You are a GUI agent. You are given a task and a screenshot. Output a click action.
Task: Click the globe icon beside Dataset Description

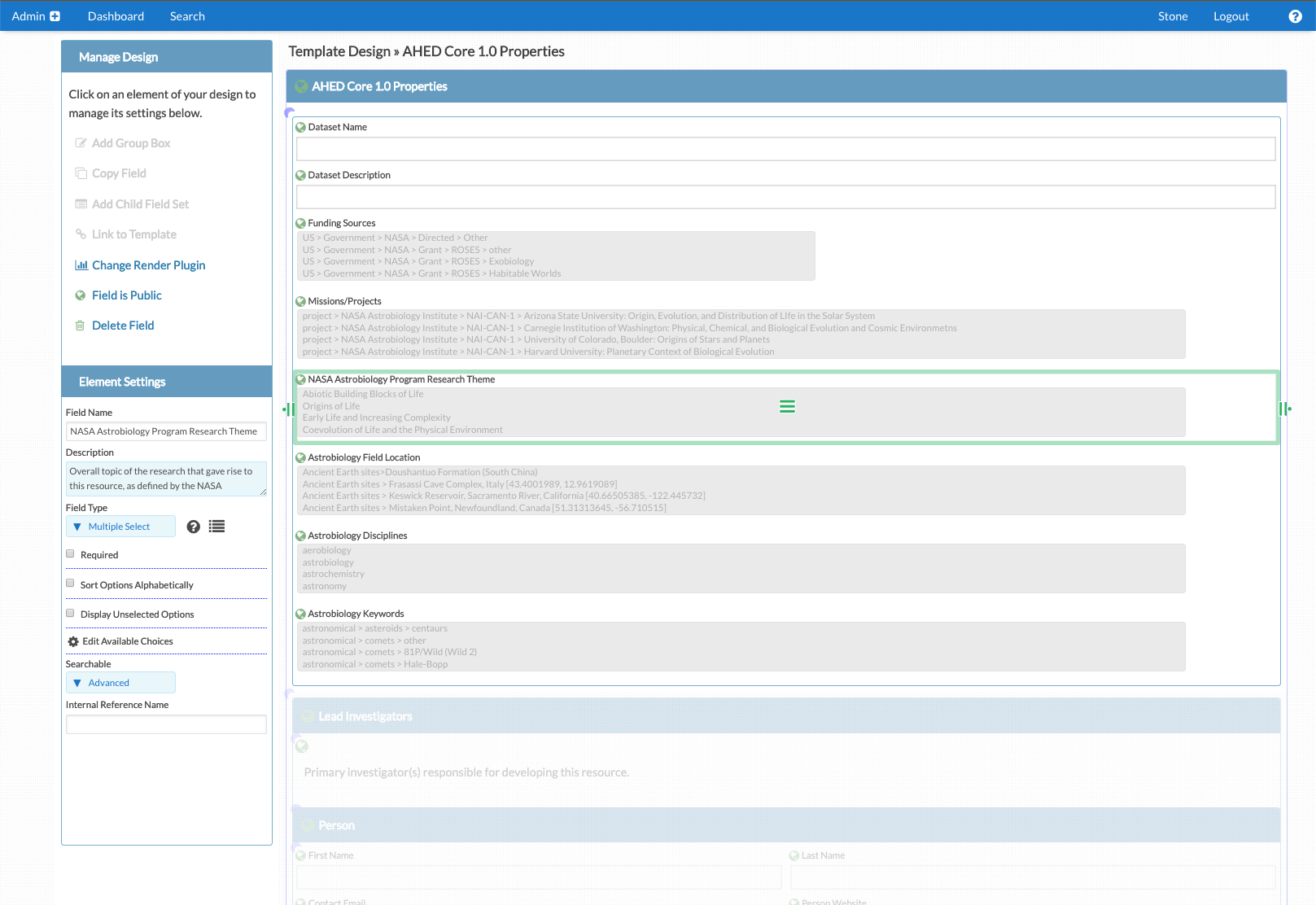pos(300,175)
